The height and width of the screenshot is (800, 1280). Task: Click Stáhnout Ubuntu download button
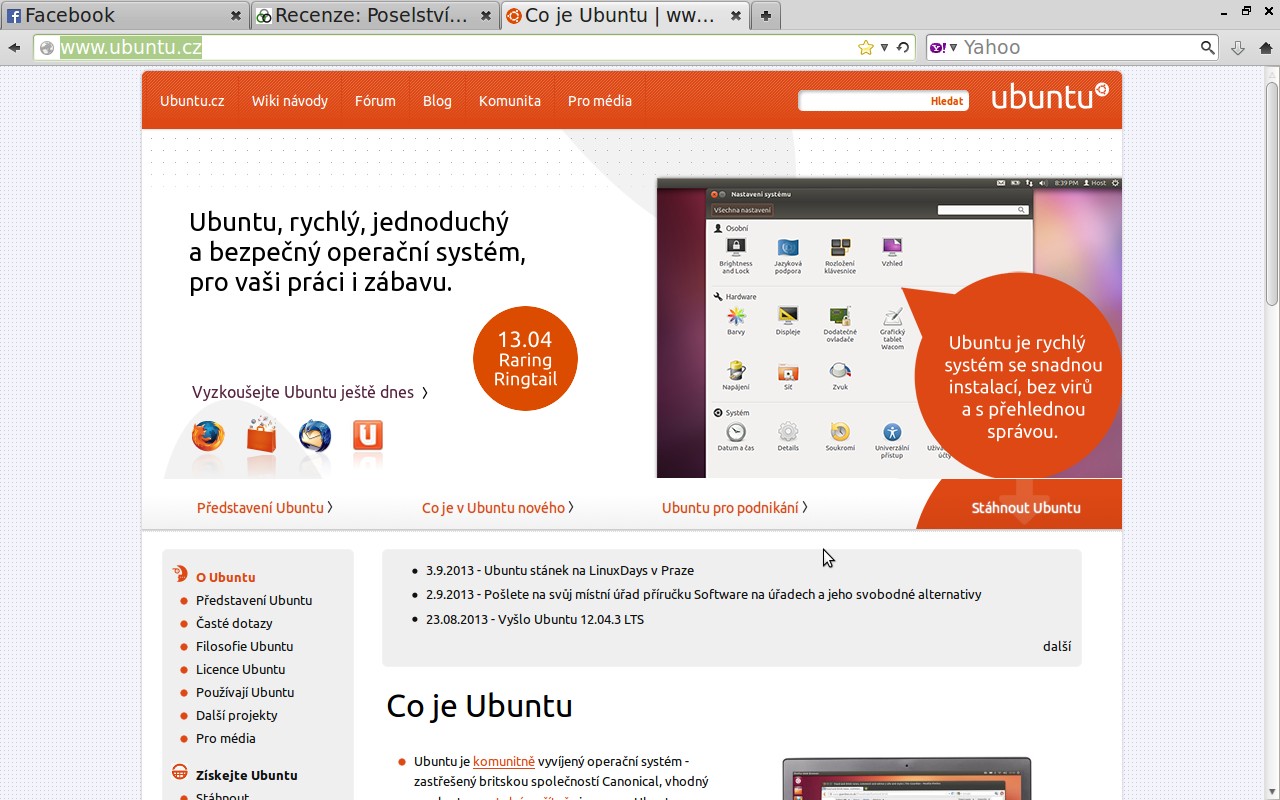tap(1026, 508)
